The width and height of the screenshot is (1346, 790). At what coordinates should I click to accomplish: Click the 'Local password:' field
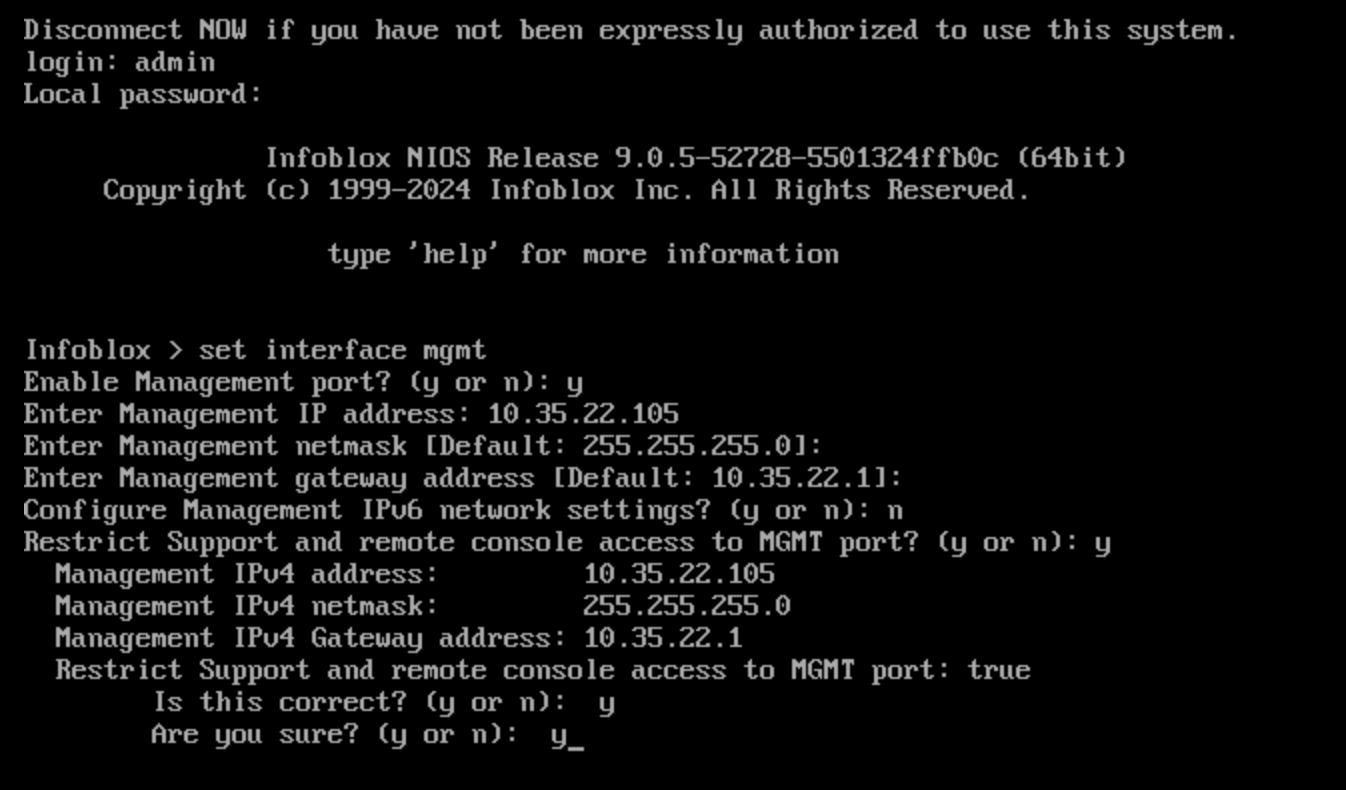(x=142, y=95)
